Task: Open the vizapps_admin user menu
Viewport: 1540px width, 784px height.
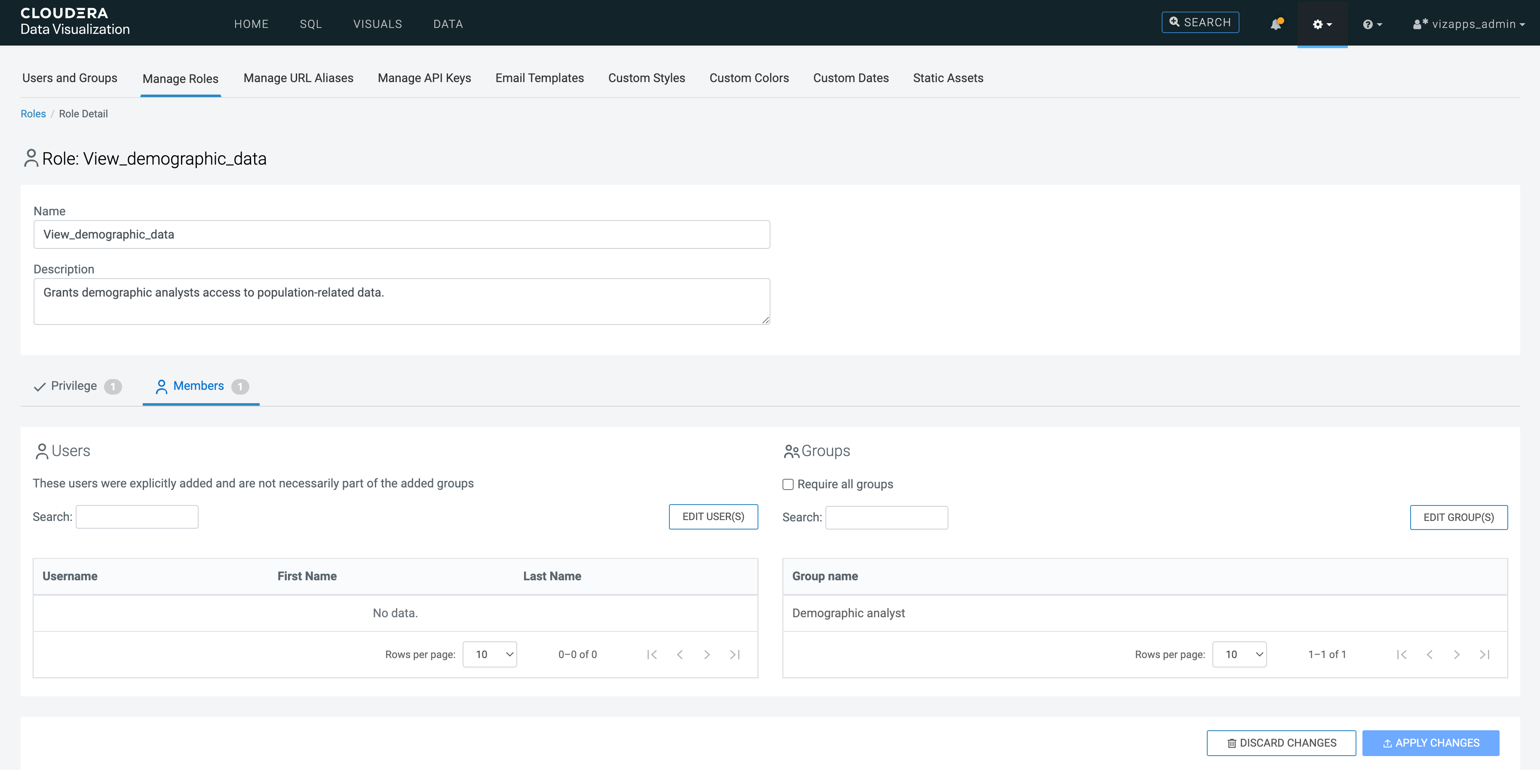Action: pyautogui.click(x=1469, y=24)
